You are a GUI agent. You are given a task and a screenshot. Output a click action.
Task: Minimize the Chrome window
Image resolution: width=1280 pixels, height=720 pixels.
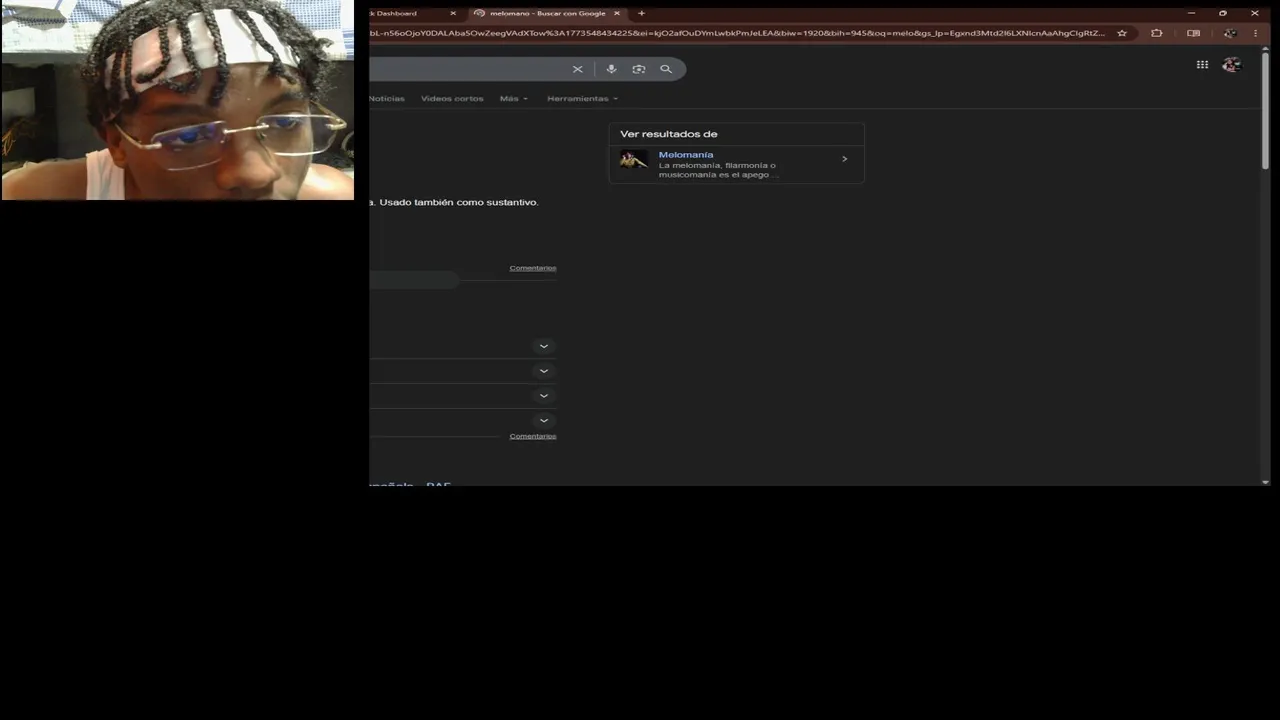1191,13
